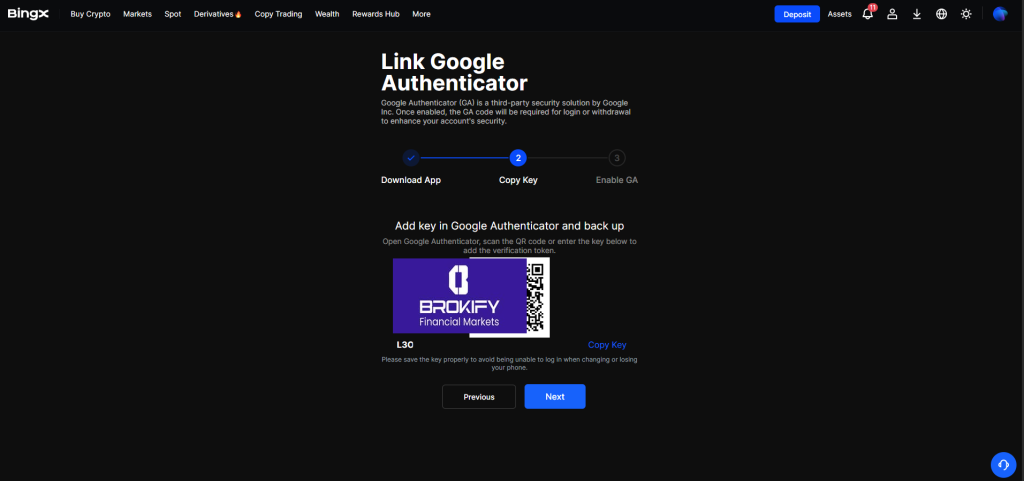Click the step 3 Enable GA circle
This screenshot has height=481, width=1024.
click(x=616, y=157)
